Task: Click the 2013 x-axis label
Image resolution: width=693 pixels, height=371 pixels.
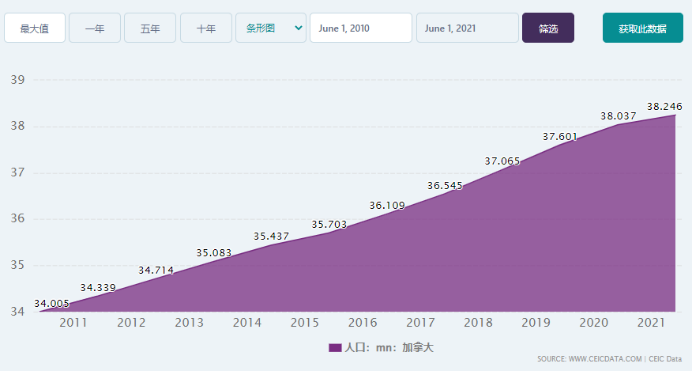Action: pyautogui.click(x=189, y=323)
